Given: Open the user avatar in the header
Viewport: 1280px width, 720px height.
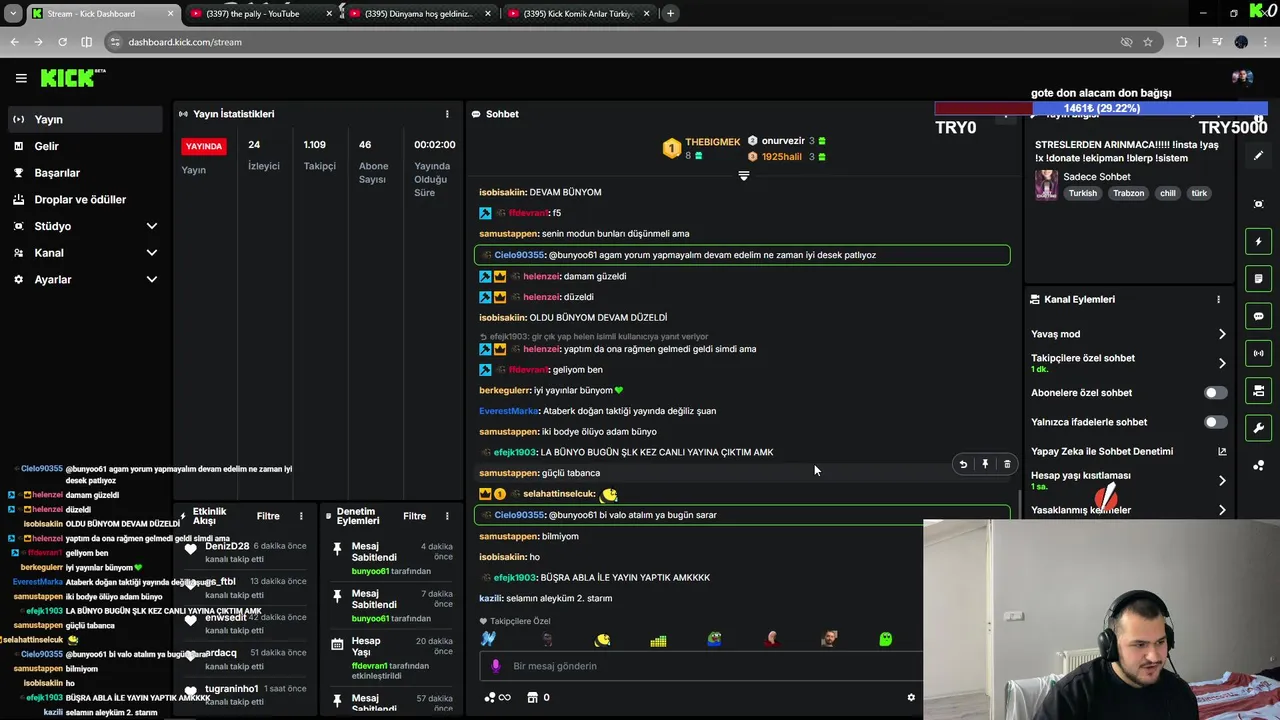Looking at the screenshot, I should 1242,78.
